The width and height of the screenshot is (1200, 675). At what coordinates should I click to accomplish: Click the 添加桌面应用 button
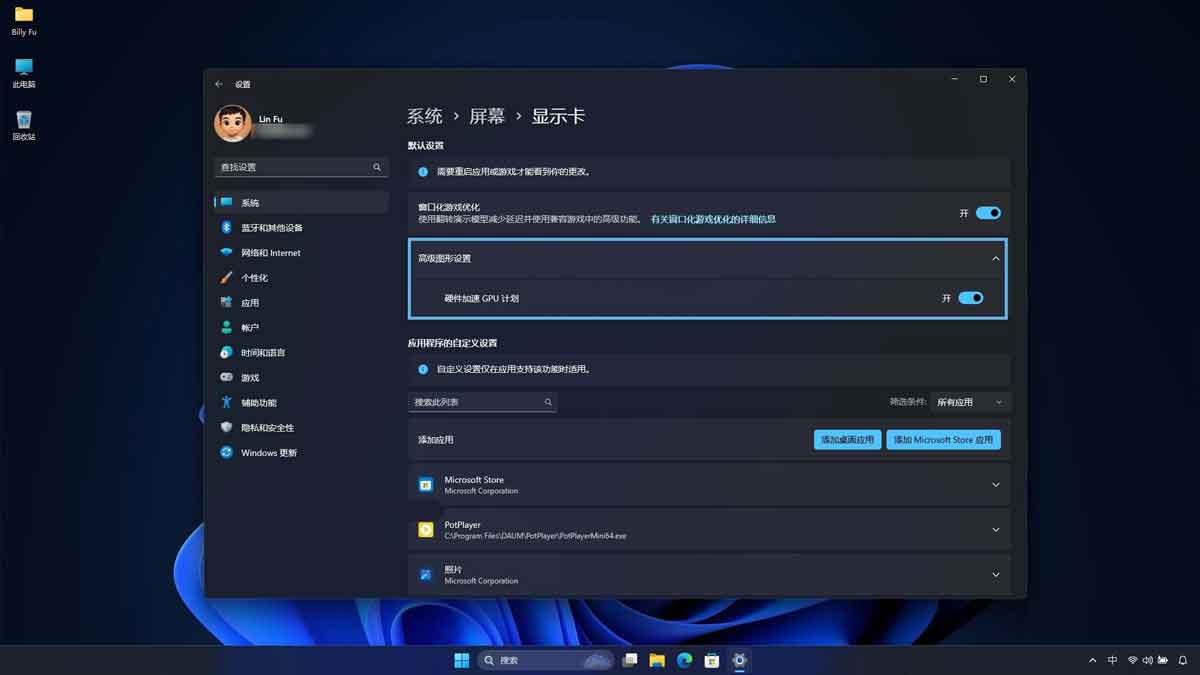(846, 439)
